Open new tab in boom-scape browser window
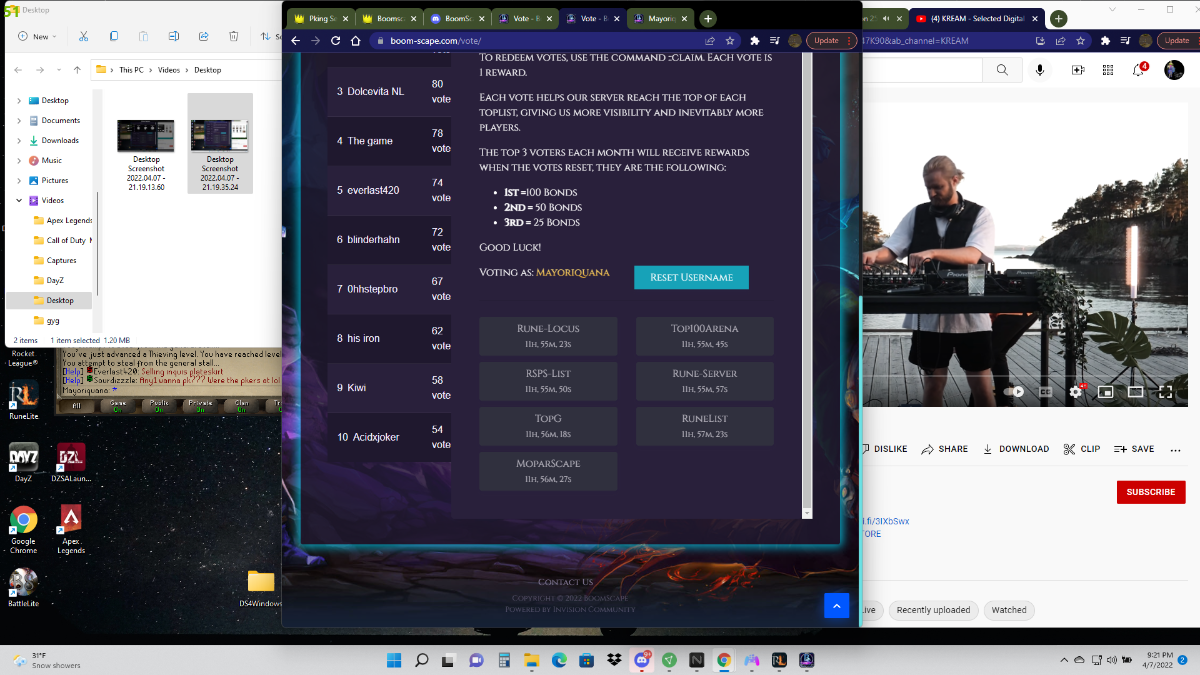1200x675 pixels. [x=708, y=19]
